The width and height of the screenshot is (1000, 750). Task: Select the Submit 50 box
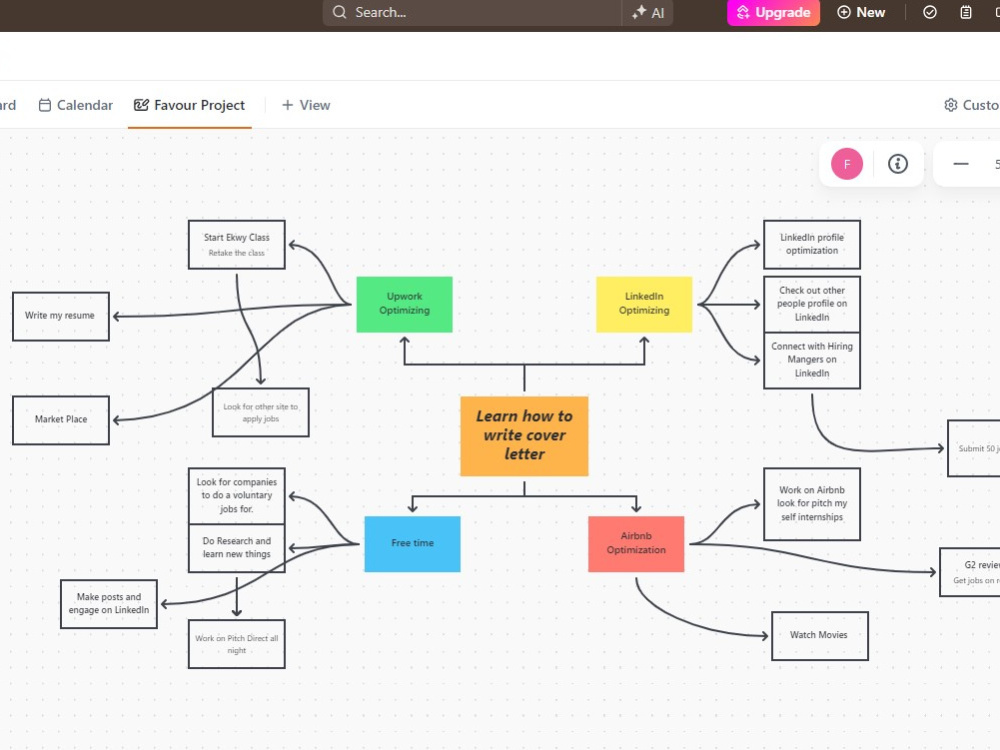pos(974,448)
